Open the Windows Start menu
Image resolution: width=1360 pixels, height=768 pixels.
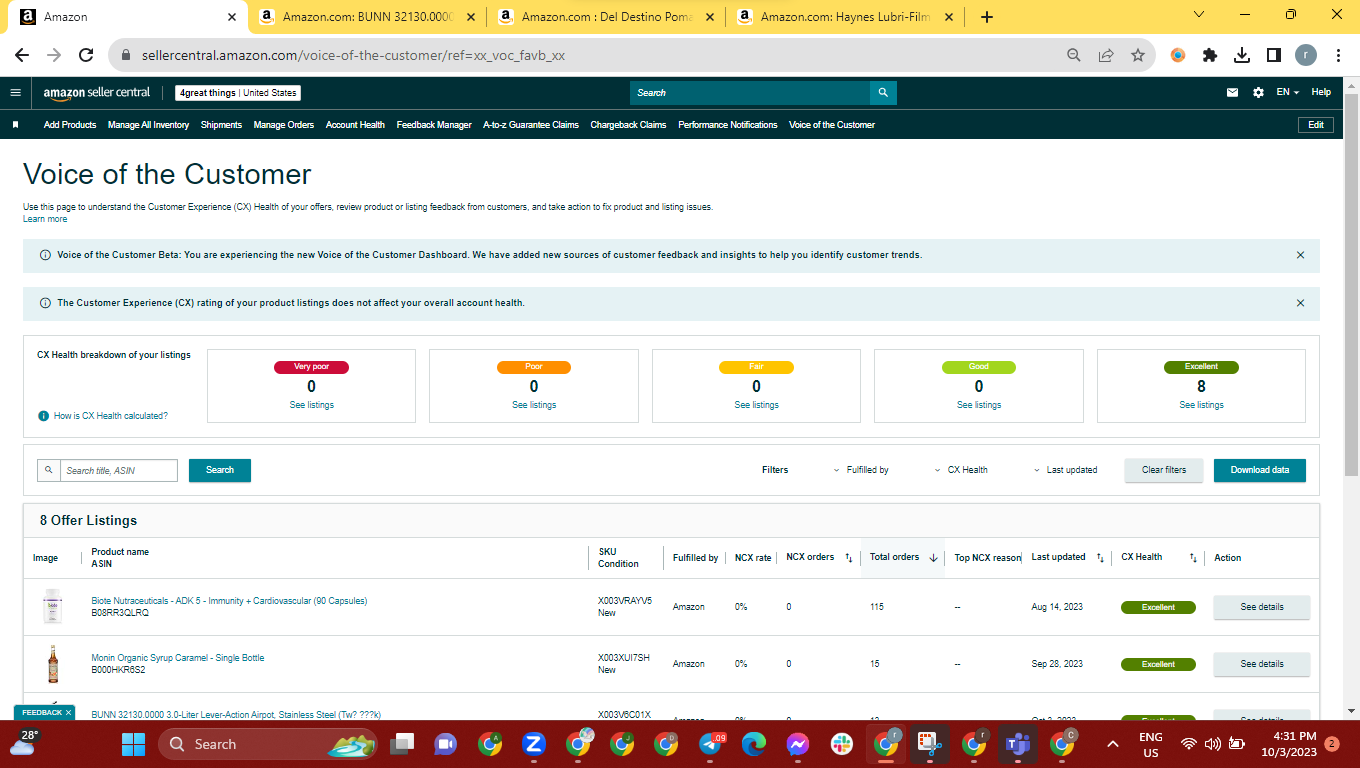tap(133, 744)
